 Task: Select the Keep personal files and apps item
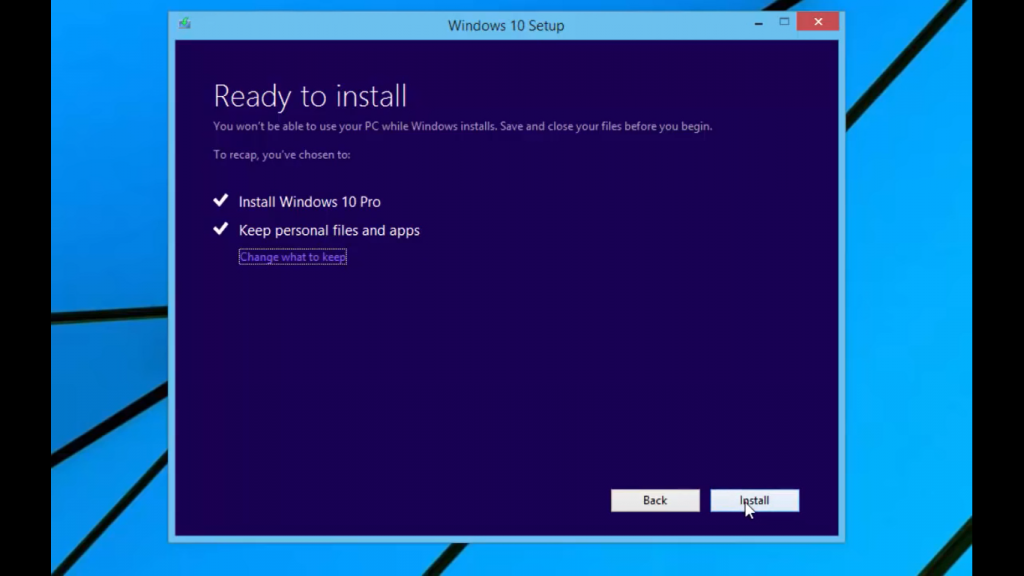tap(329, 230)
